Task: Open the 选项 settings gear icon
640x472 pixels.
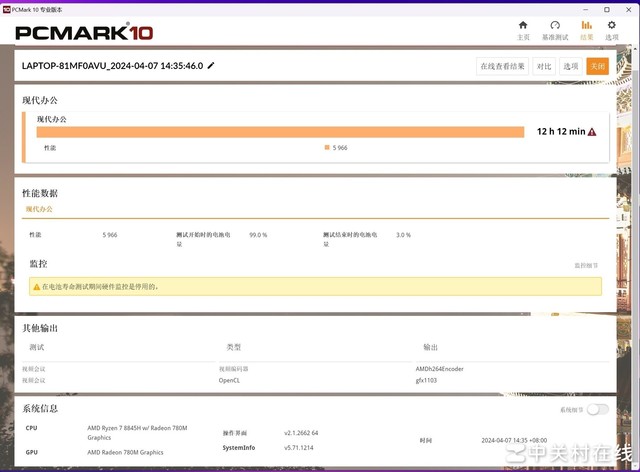Action: coord(611,25)
